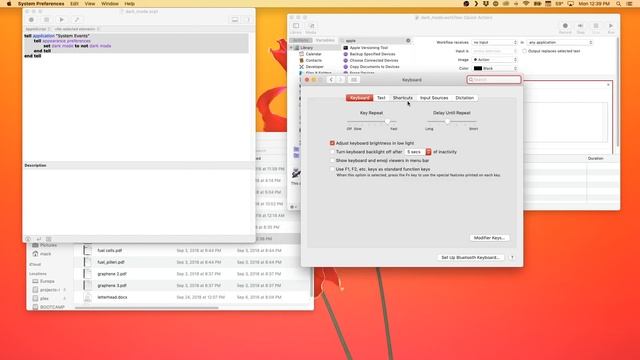Toggle the Script Editor bottom pane view button

coord(235,20)
